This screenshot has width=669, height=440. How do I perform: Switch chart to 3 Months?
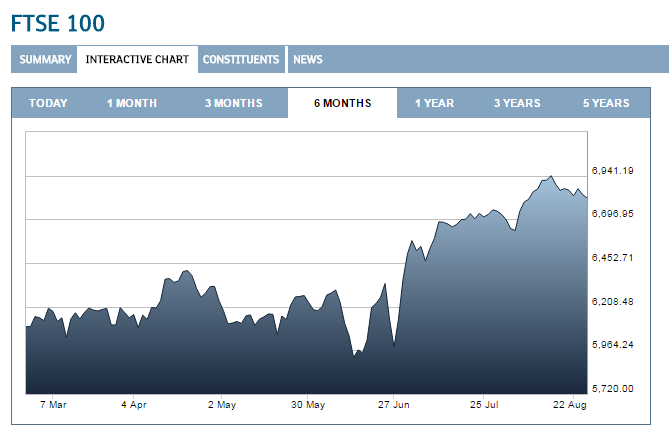point(233,103)
